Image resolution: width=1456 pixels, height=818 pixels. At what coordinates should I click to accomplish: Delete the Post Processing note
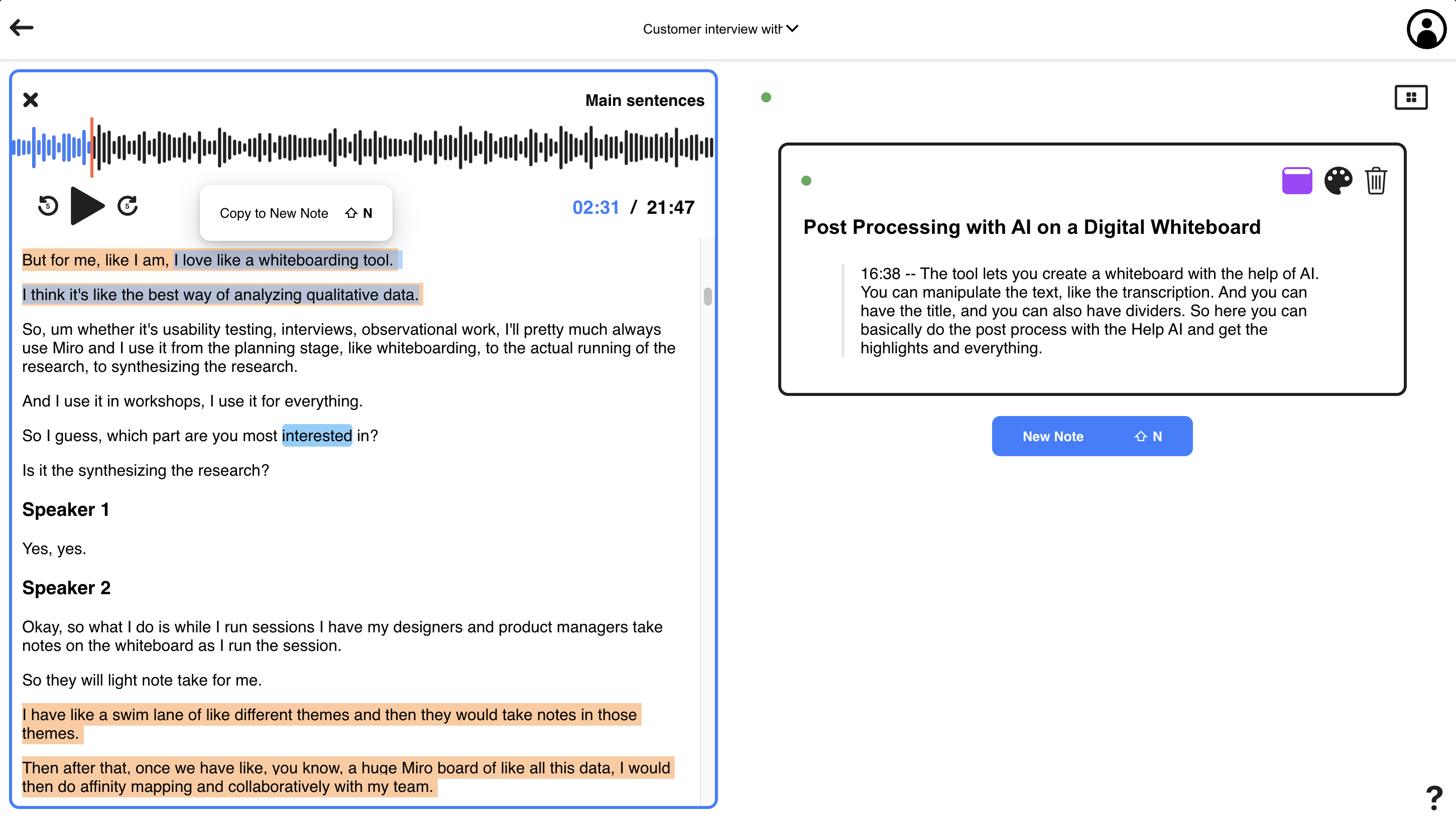1376,180
